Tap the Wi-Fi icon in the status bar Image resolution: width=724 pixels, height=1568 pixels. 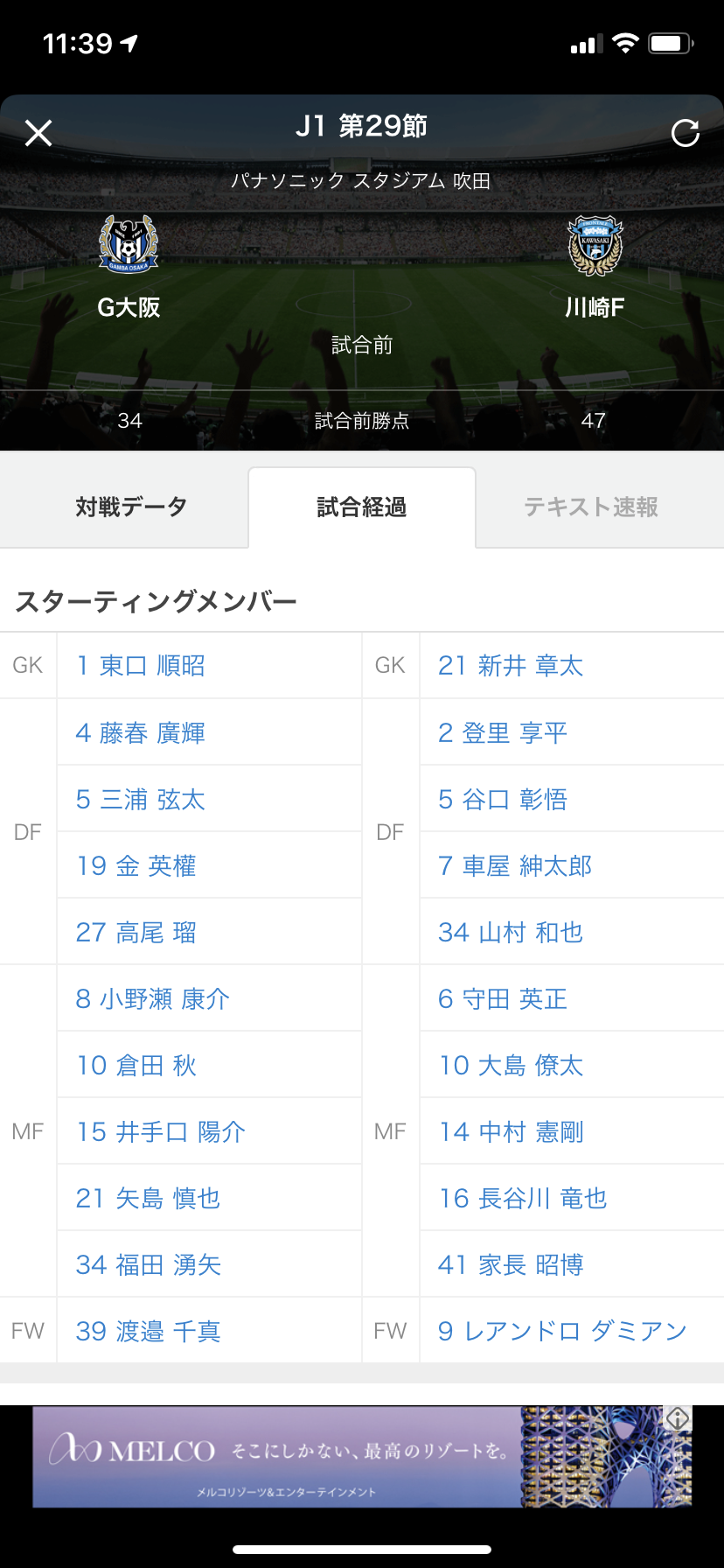coord(625,44)
